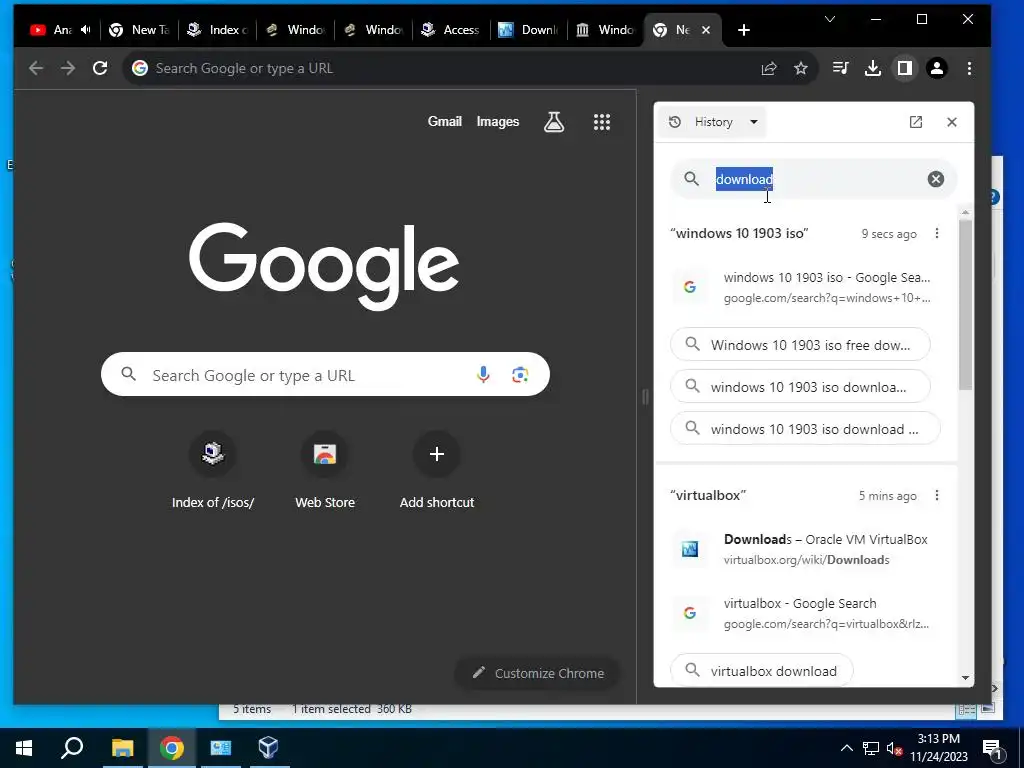Image resolution: width=1024 pixels, height=768 pixels.
Task: Open File Explorer from the taskbar
Action: click(x=122, y=748)
